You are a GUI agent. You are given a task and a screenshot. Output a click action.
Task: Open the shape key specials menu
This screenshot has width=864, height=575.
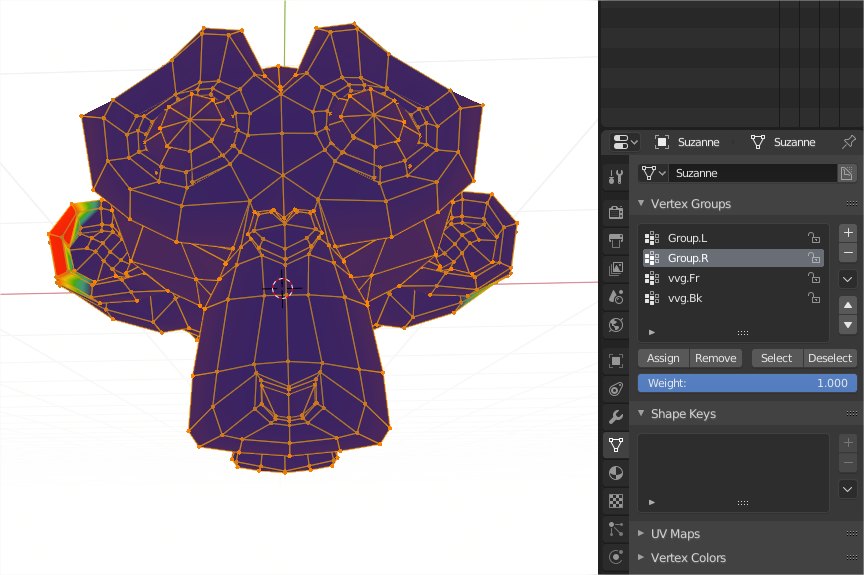pyautogui.click(x=848, y=489)
